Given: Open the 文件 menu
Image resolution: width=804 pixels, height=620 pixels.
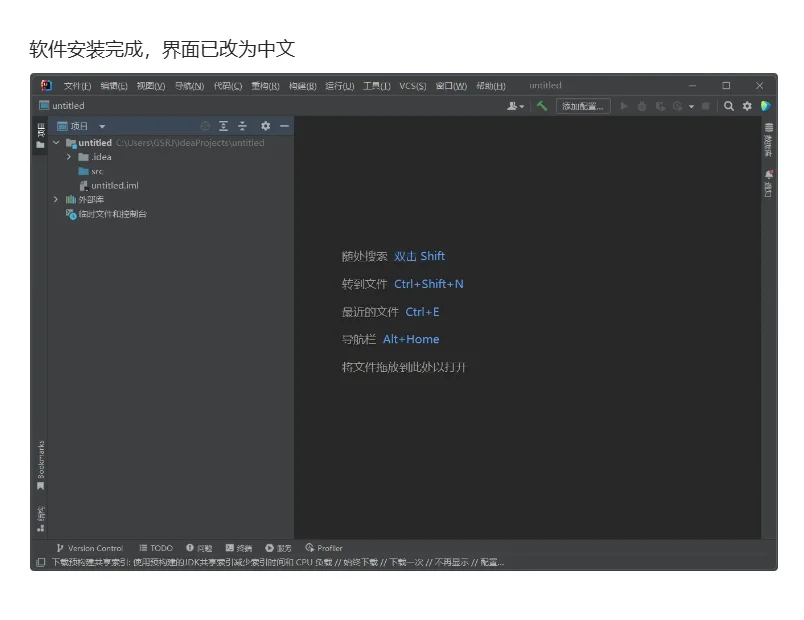Looking at the screenshot, I should (76, 85).
